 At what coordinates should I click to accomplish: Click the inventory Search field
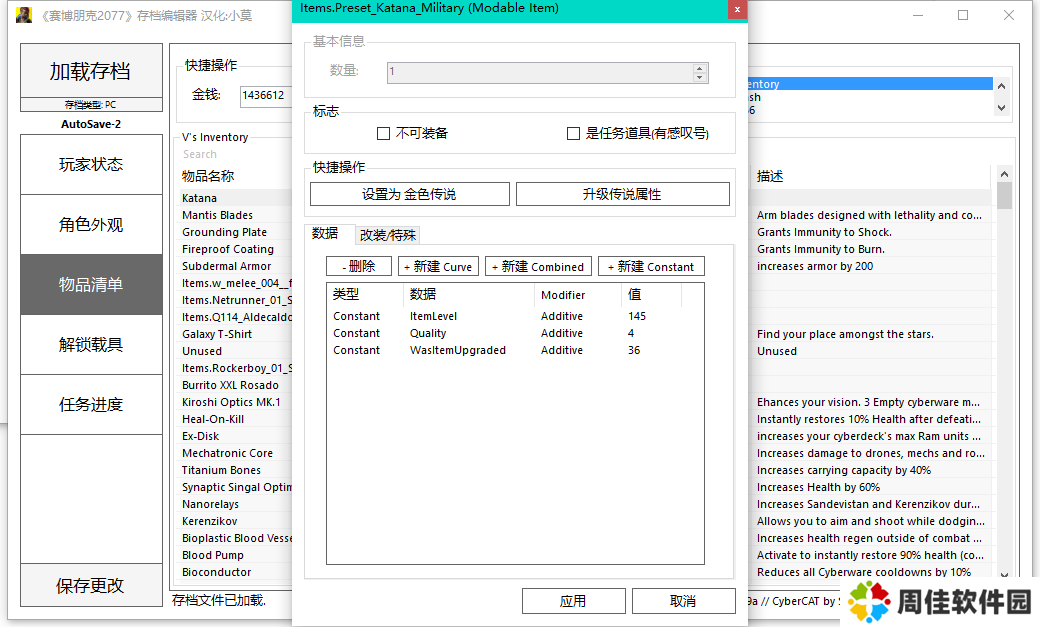[235, 154]
